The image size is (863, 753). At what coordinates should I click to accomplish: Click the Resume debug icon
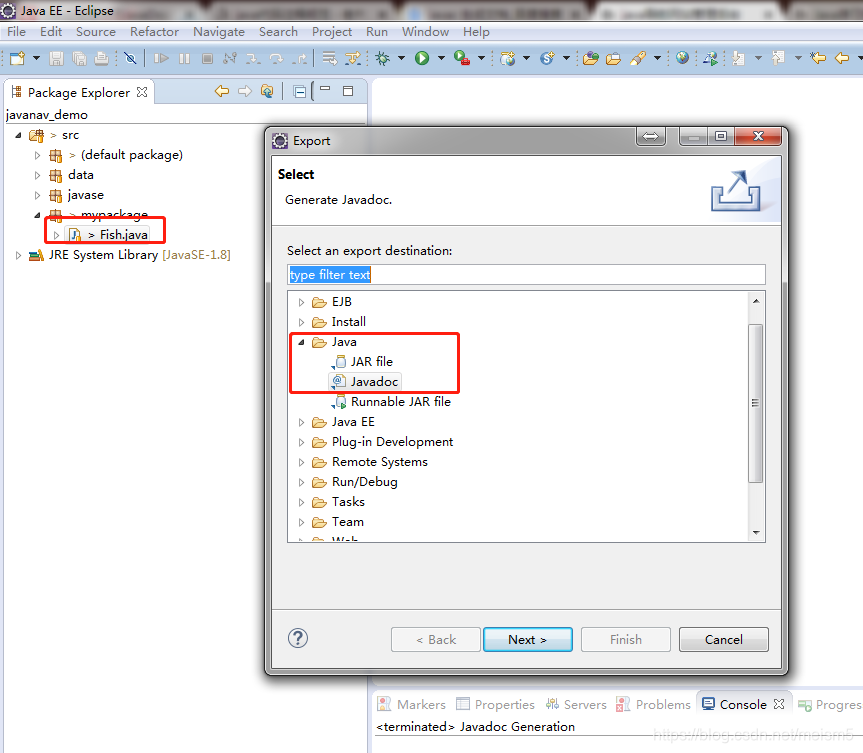click(x=161, y=58)
